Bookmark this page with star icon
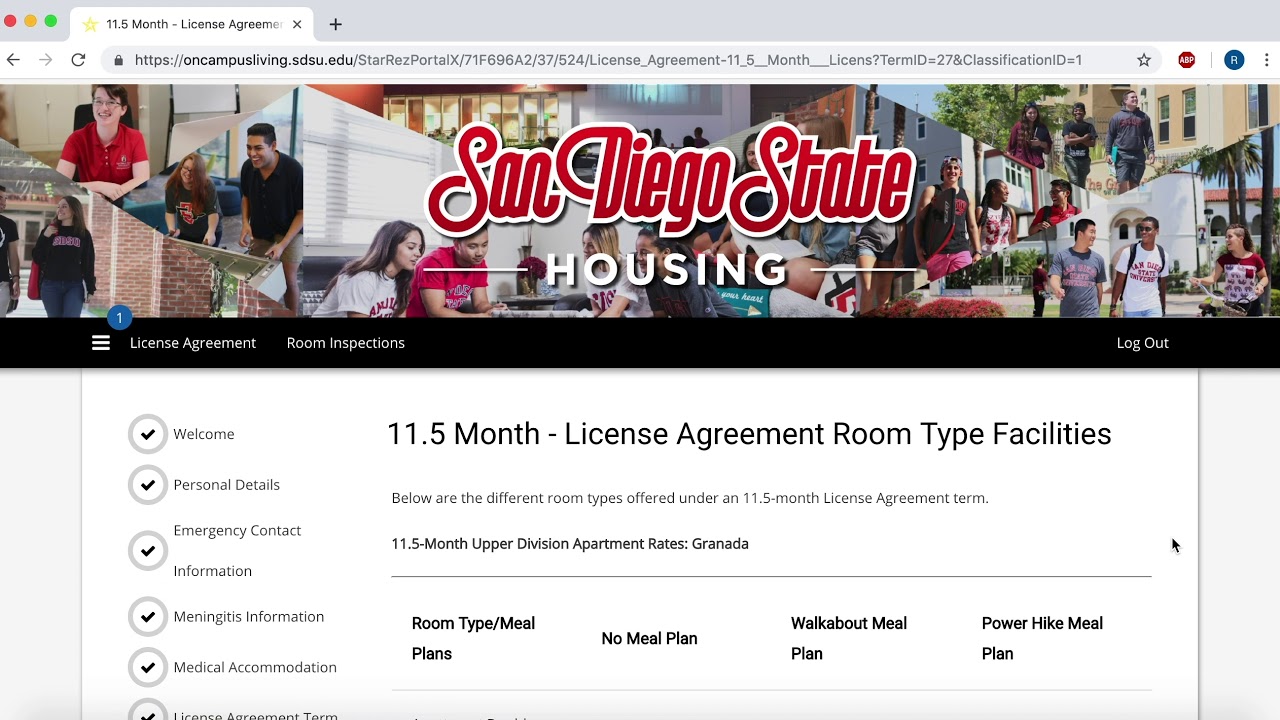Viewport: 1280px width, 720px height. (1144, 60)
